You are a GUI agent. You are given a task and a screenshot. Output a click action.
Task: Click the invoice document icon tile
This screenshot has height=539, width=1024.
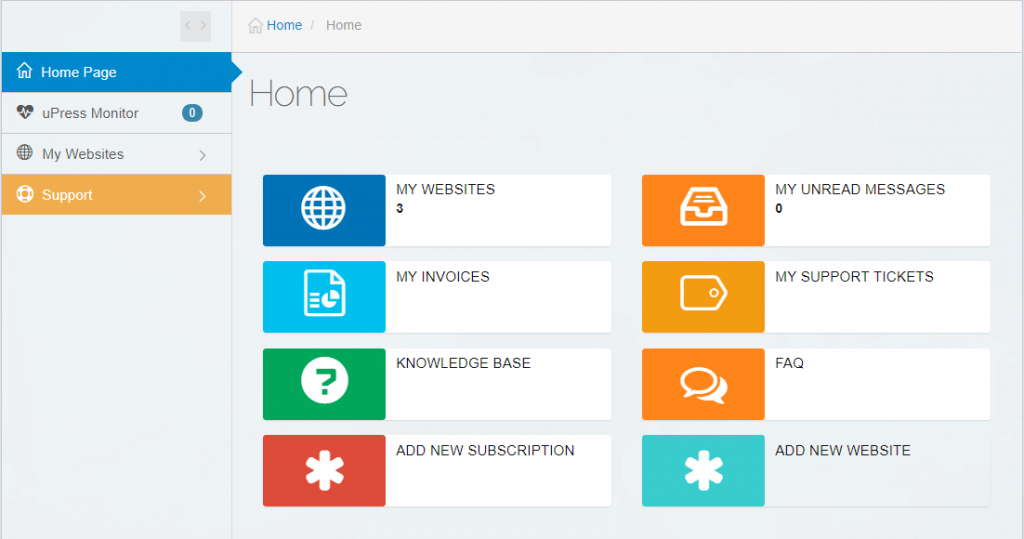325,293
